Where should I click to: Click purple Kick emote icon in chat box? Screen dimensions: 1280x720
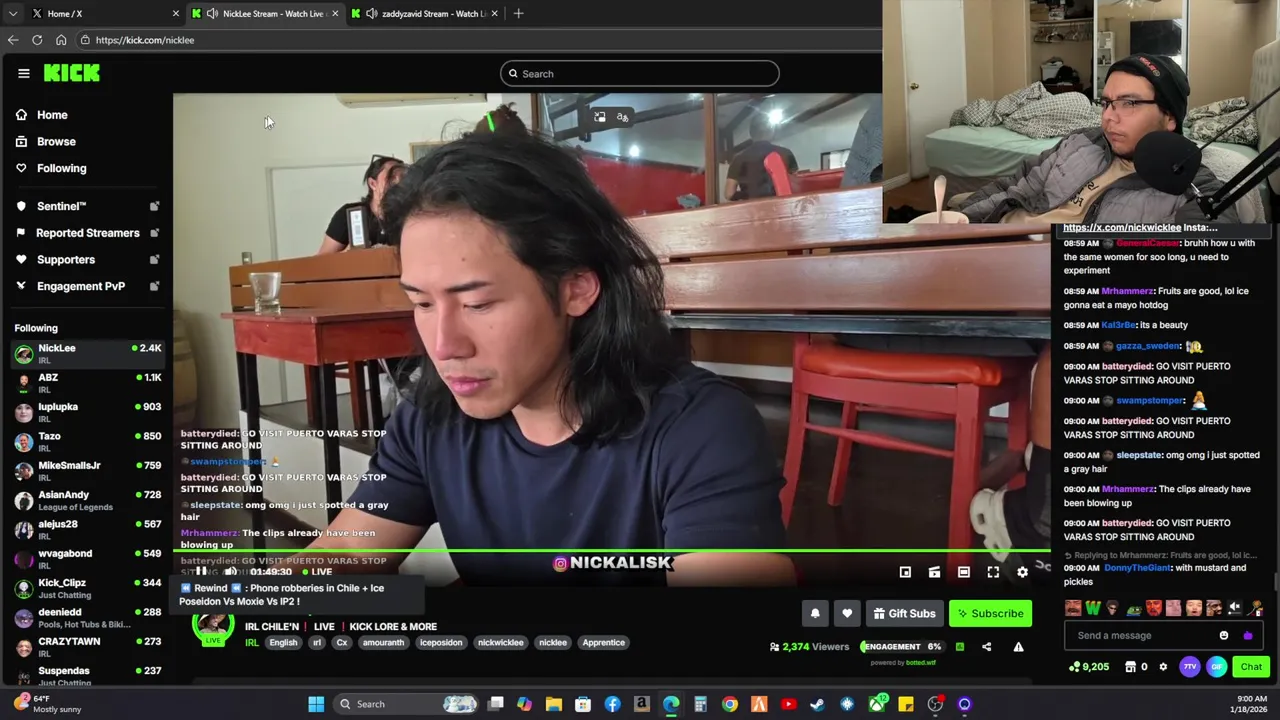click(1247, 635)
